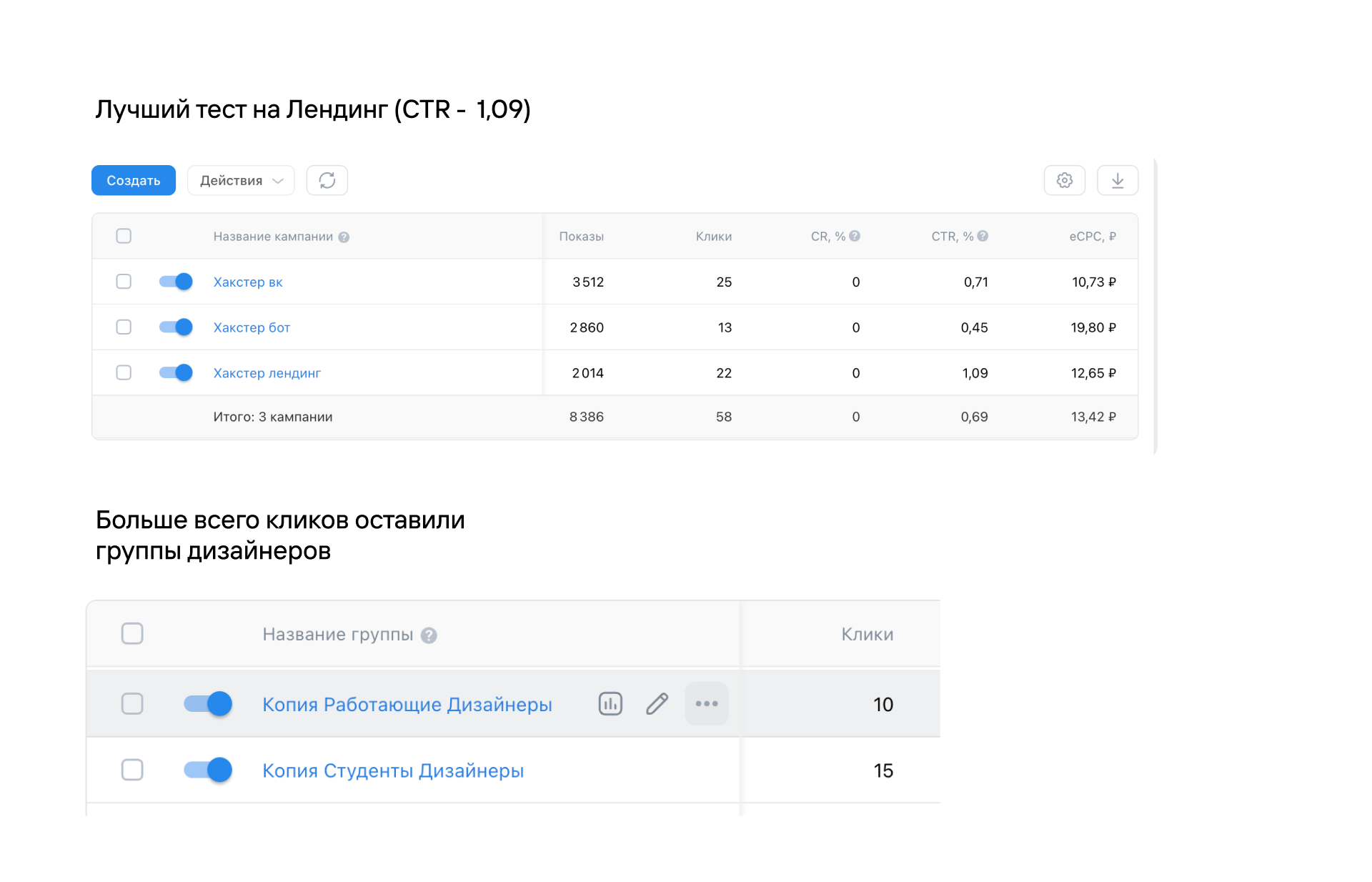This screenshot has height=882, width=1372.
Task: Open statistics chart icon for Работающие Дизайнеры
Action: pyautogui.click(x=610, y=704)
